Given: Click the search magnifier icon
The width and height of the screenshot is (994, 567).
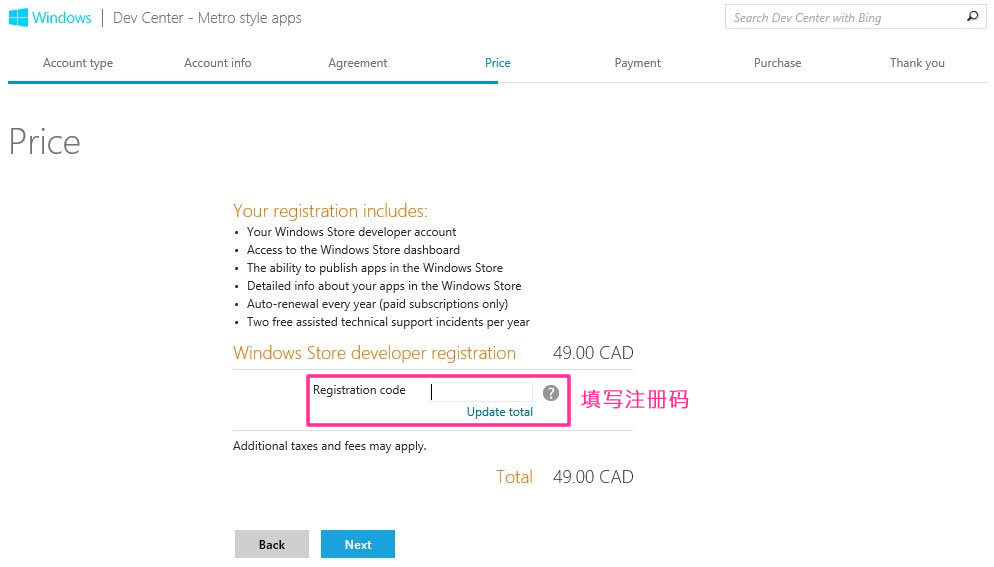Looking at the screenshot, I should click(972, 17).
